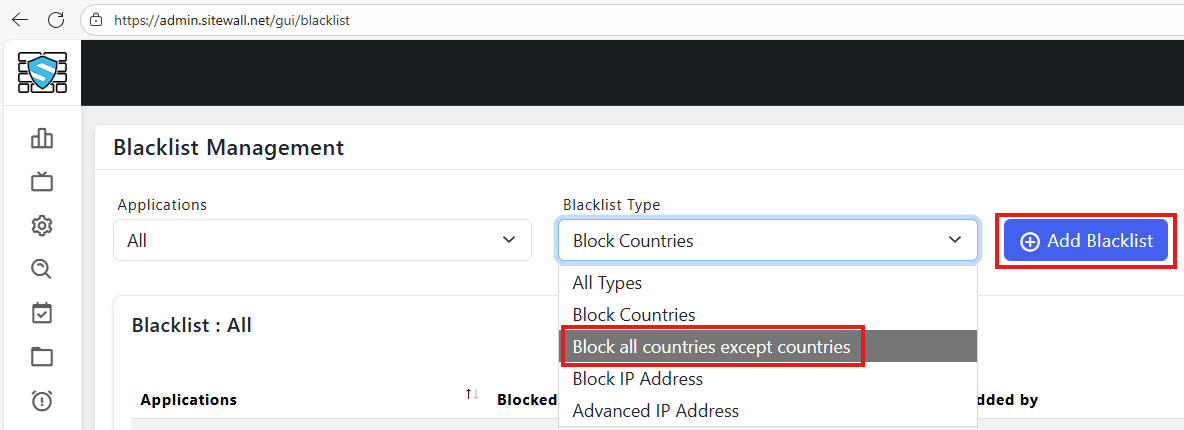Viewport: 1184px width, 430px height.
Task: Toggle sort arrows on Applications column
Action: pyautogui.click(x=472, y=395)
